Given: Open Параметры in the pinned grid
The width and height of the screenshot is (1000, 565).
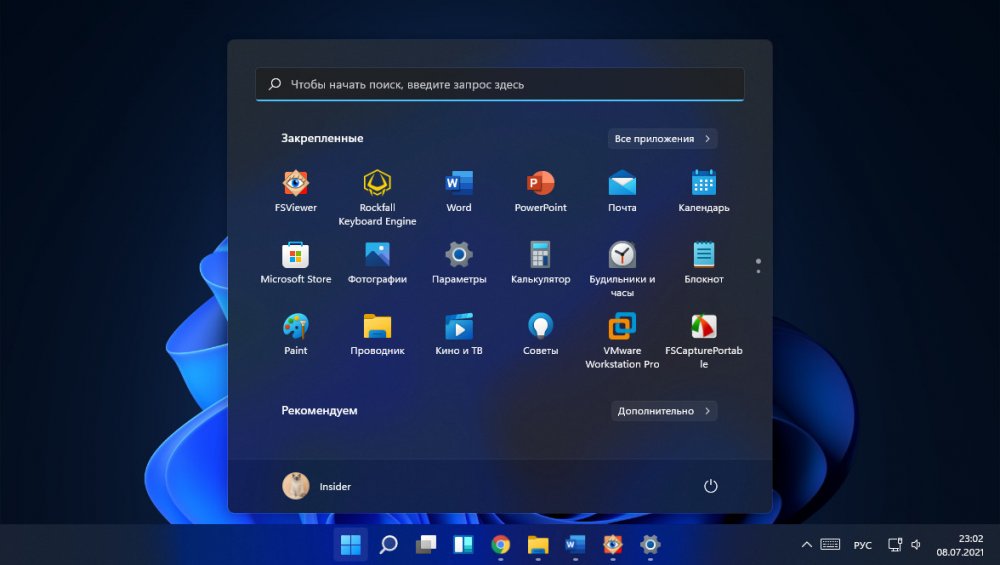Looking at the screenshot, I should point(459,263).
